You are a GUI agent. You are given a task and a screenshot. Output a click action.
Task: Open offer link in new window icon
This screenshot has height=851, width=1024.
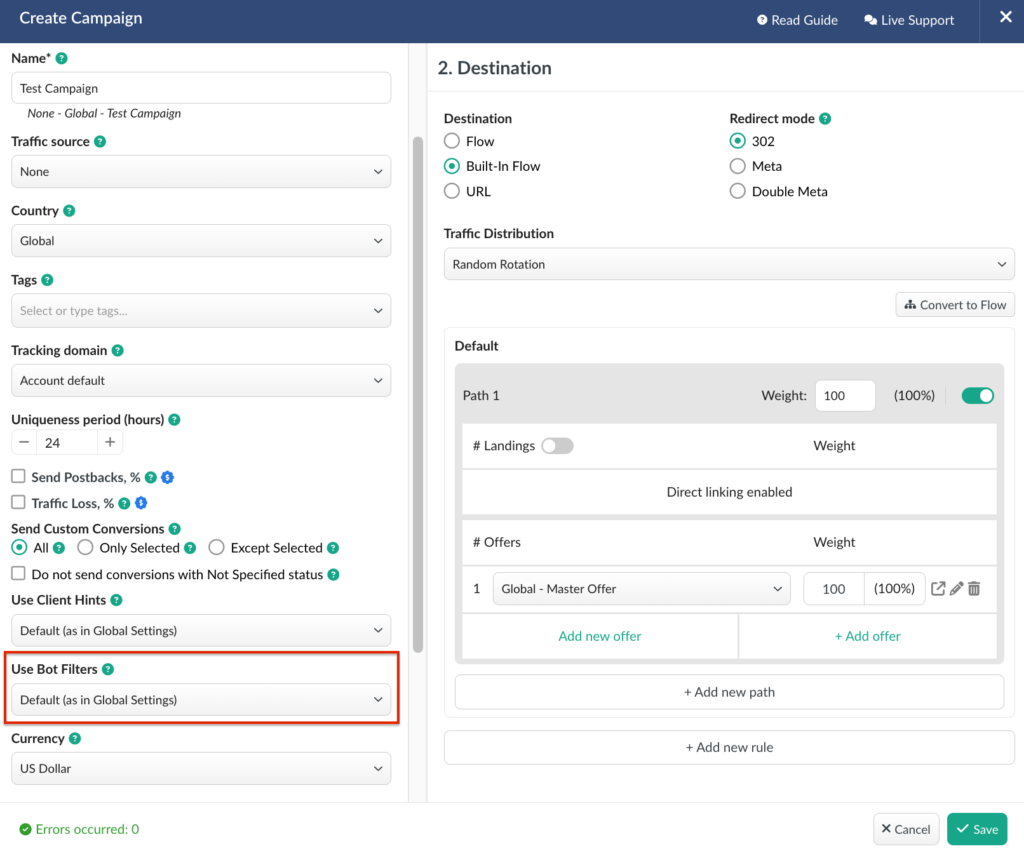click(938, 589)
